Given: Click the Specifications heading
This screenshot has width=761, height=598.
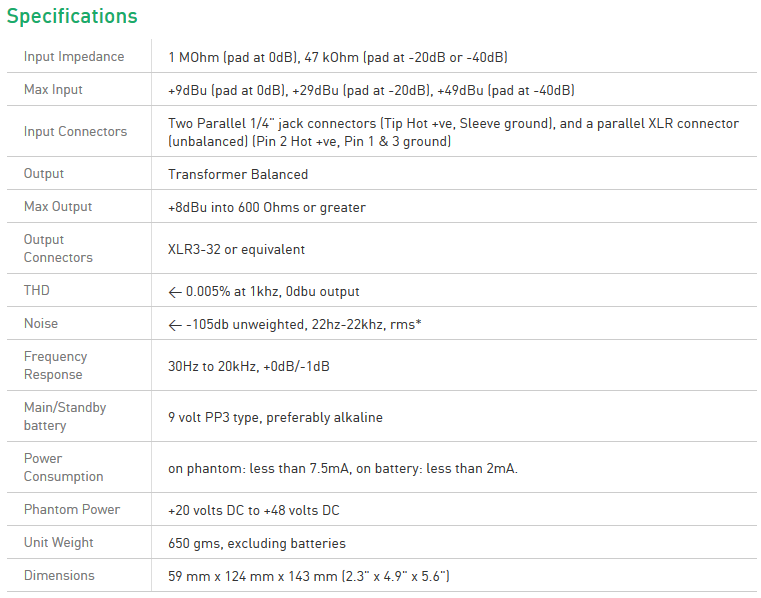Looking at the screenshot, I should [x=72, y=17].
